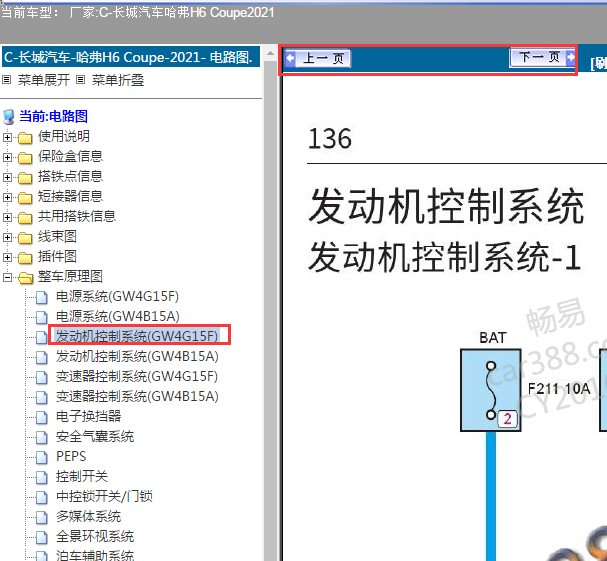Viewport: 607px width, 561px height.
Task: Click page icon next to PEPS
Action: tap(42, 457)
